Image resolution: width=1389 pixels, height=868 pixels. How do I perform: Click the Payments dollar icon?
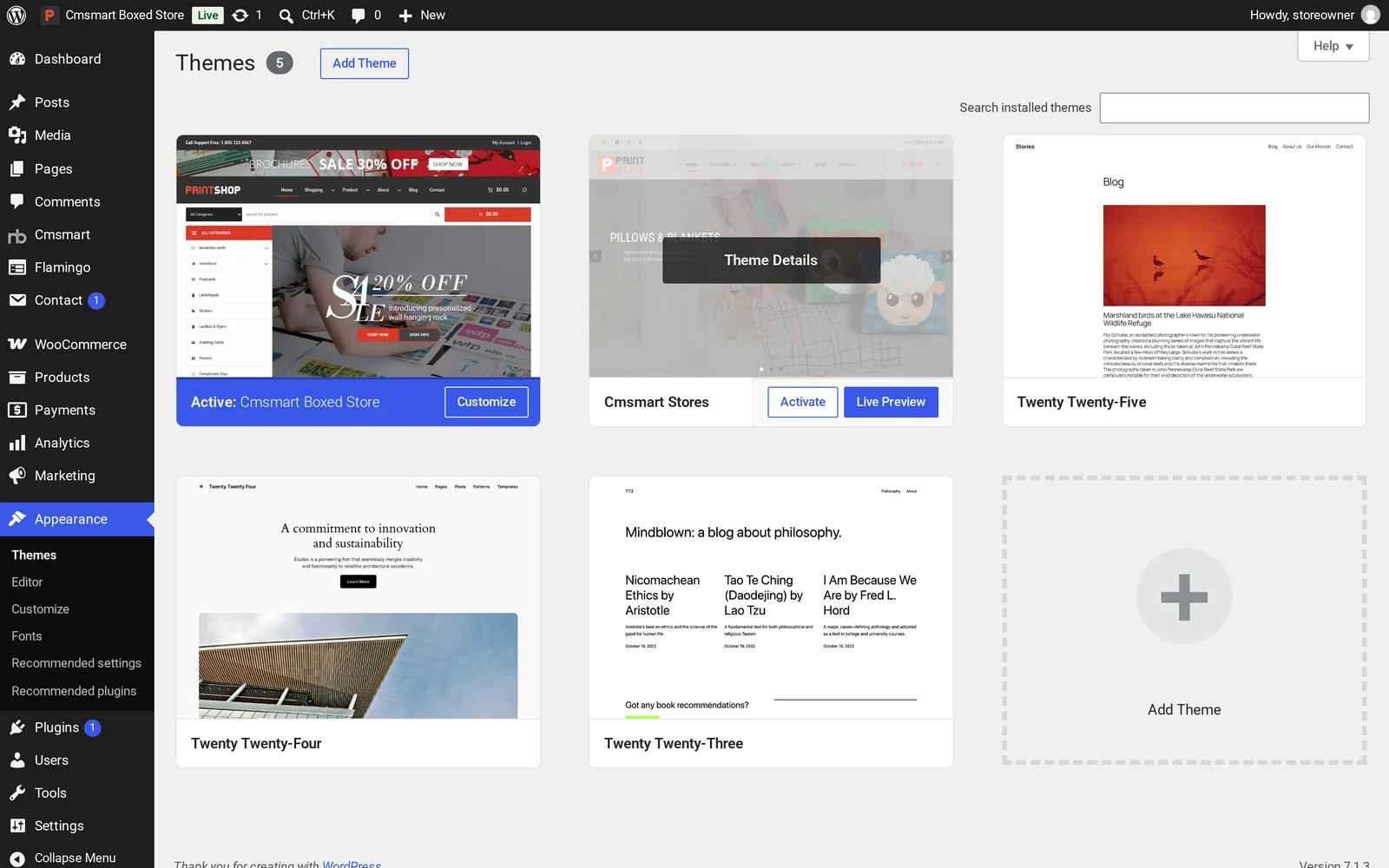[17, 411]
